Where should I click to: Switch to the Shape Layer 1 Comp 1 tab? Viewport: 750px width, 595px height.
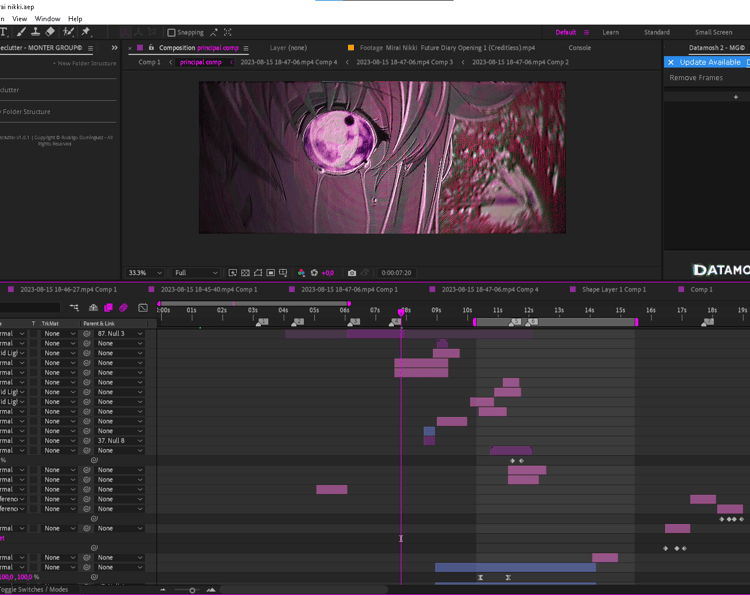click(613, 289)
